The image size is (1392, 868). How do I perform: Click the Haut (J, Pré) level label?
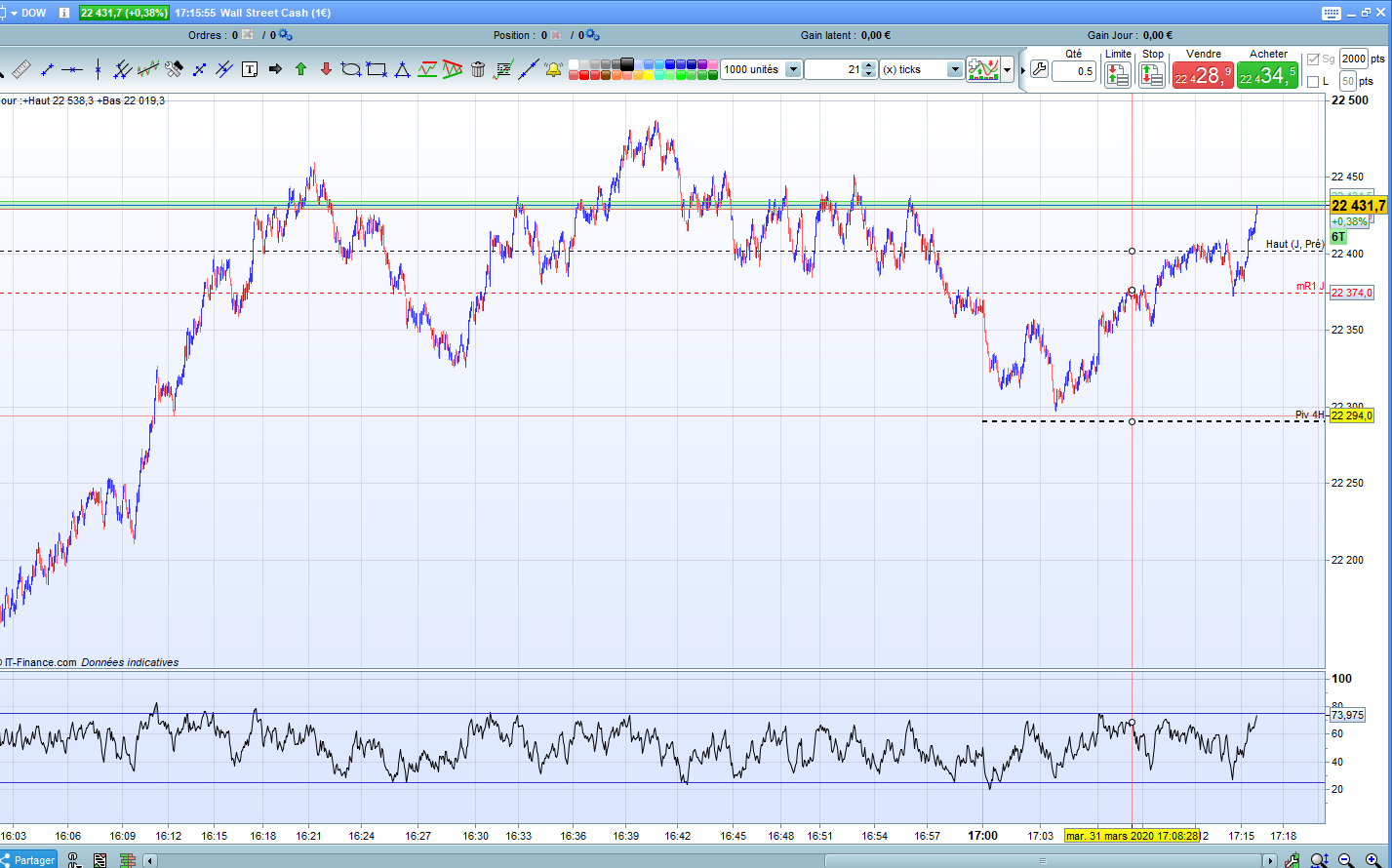(1295, 244)
